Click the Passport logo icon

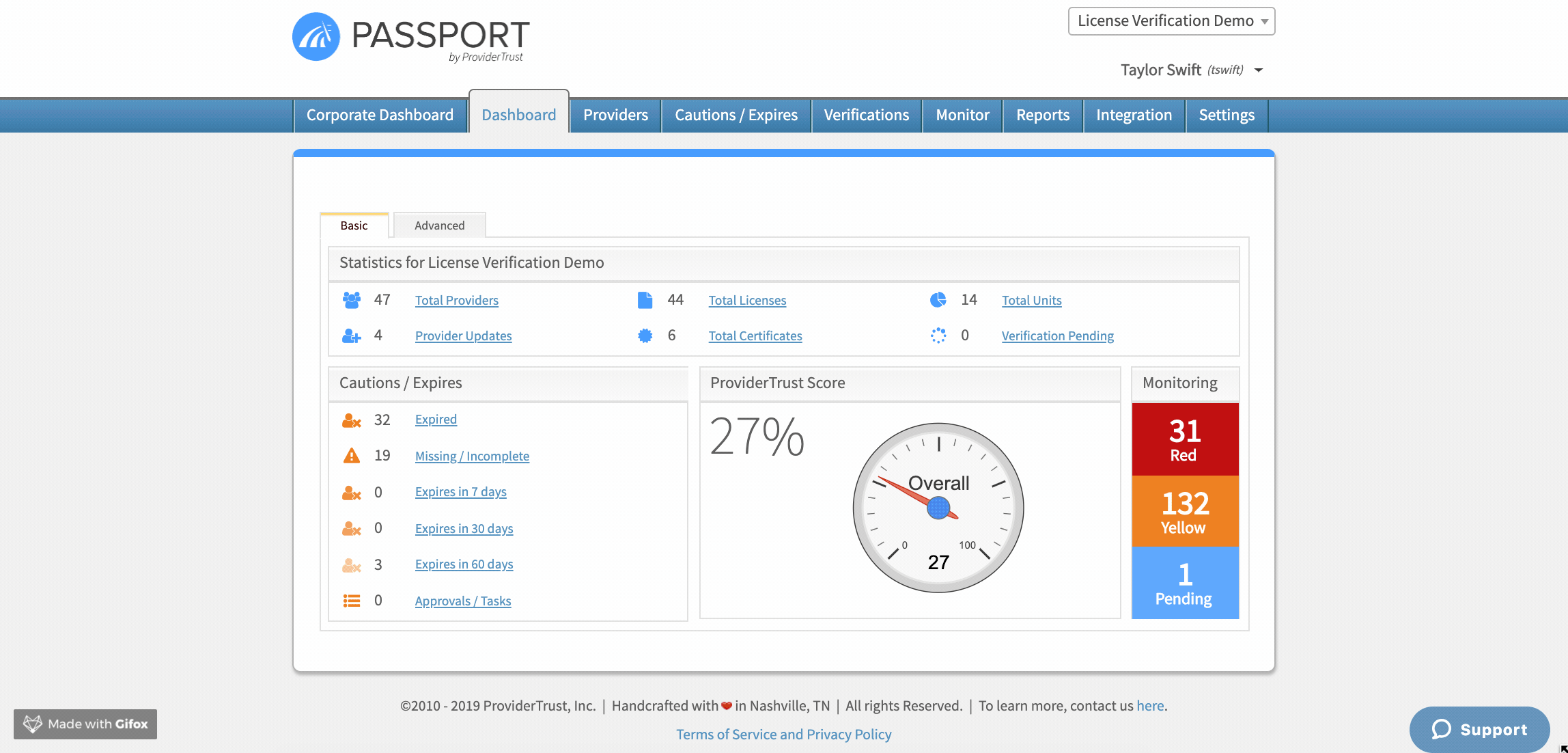click(x=316, y=36)
